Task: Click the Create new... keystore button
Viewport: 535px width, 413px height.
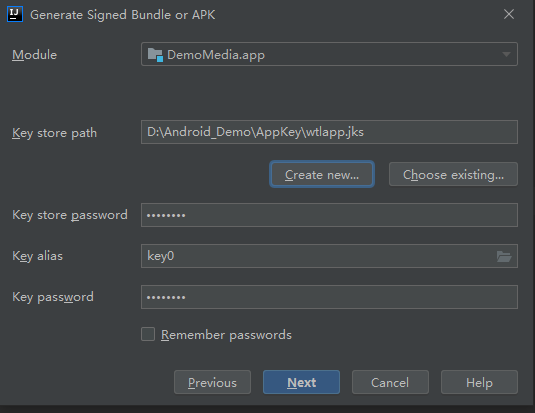Action: pyautogui.click(x=322, y=174)
